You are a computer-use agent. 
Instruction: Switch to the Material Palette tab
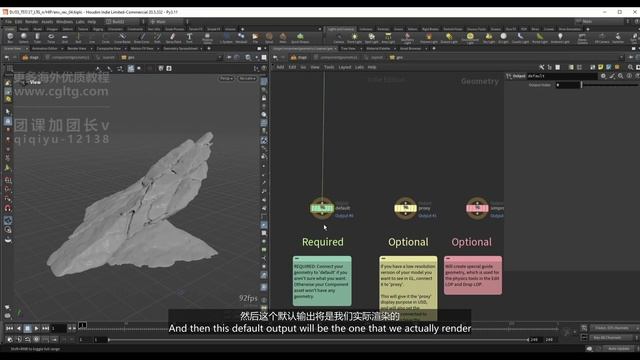378,49
